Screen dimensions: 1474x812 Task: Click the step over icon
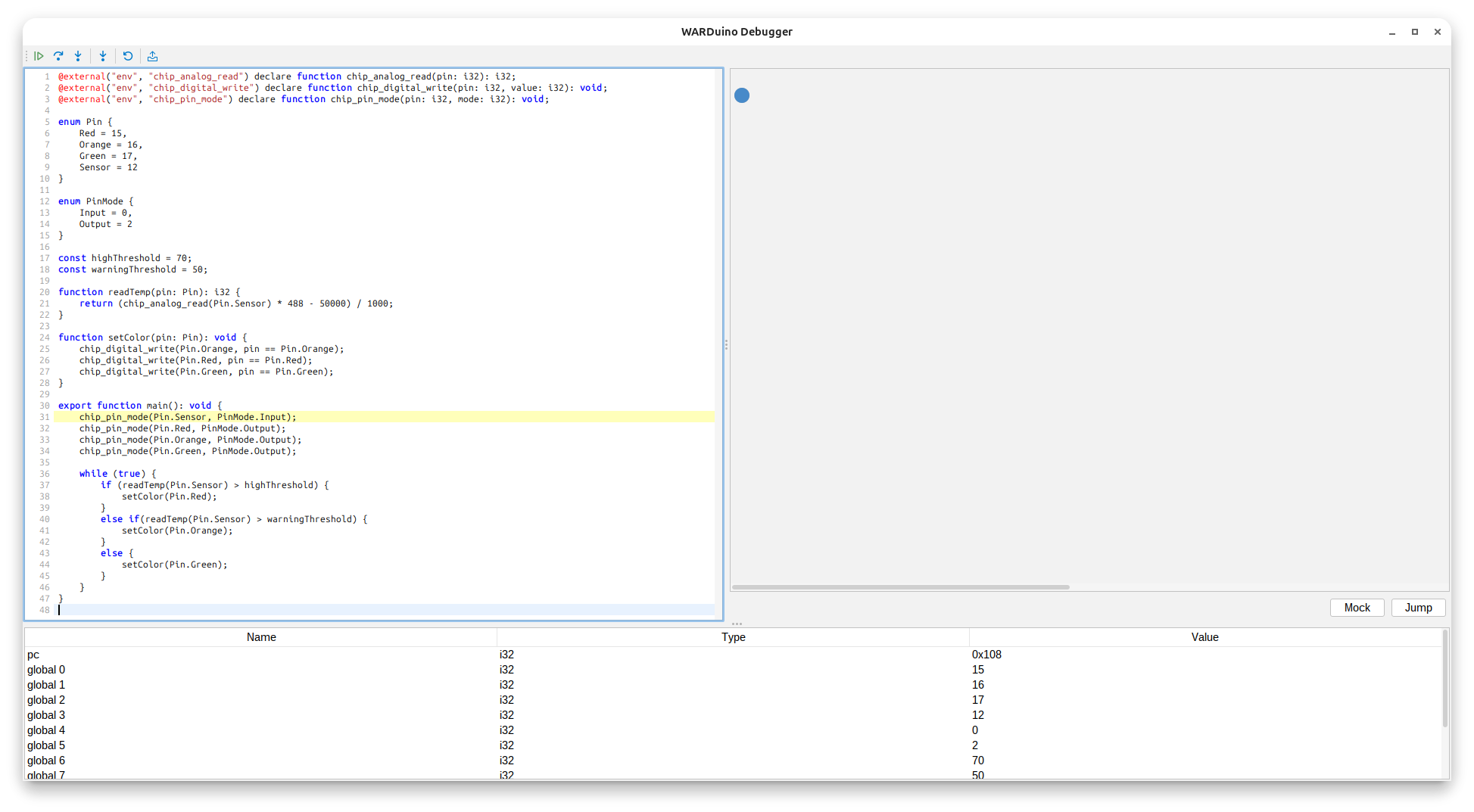point(58,56)
